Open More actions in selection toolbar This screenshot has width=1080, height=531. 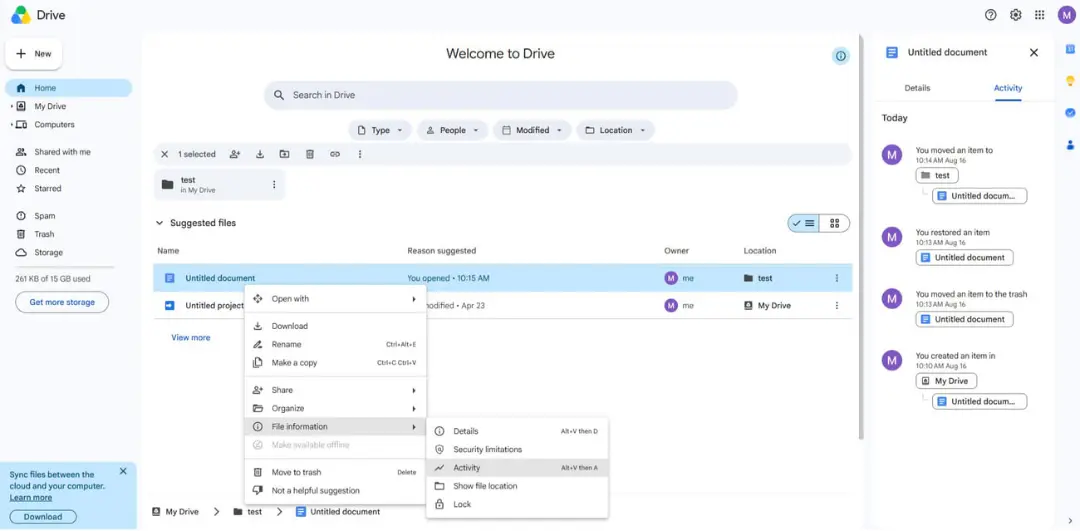coord(360,154)
